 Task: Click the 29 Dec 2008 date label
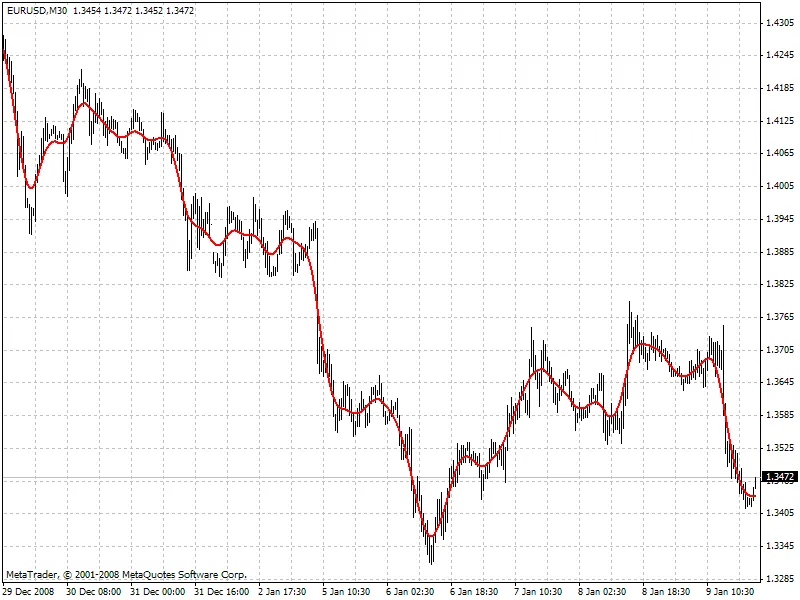tap(29, 592)
